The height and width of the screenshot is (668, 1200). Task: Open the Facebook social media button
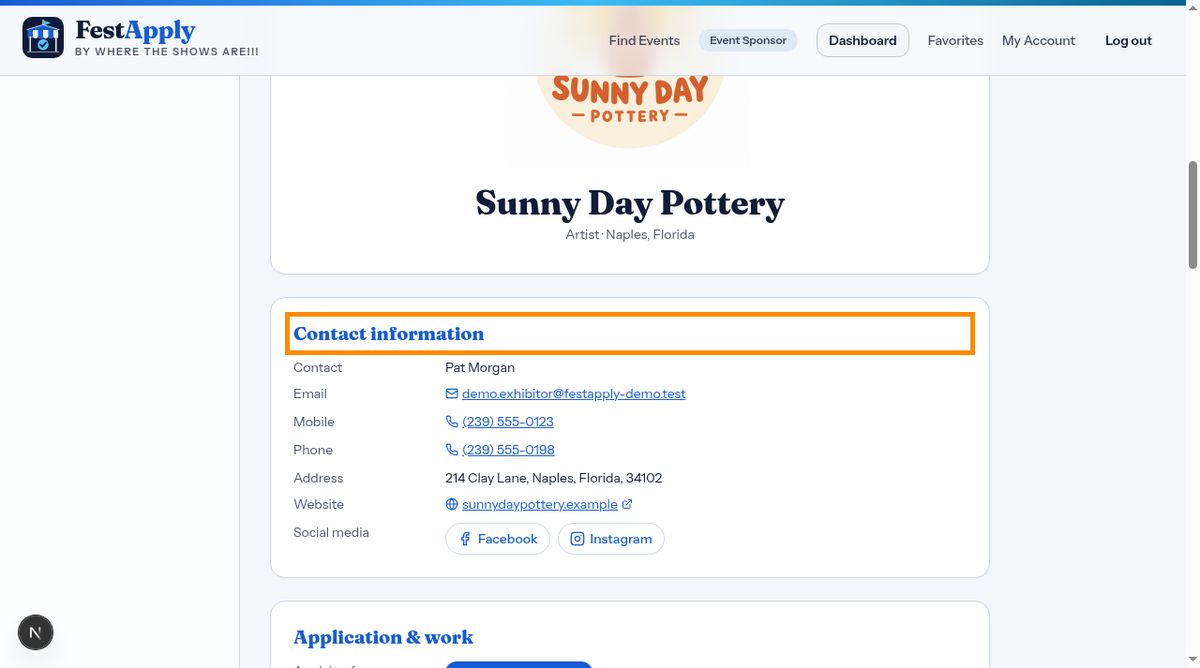[x=497, y=539]
